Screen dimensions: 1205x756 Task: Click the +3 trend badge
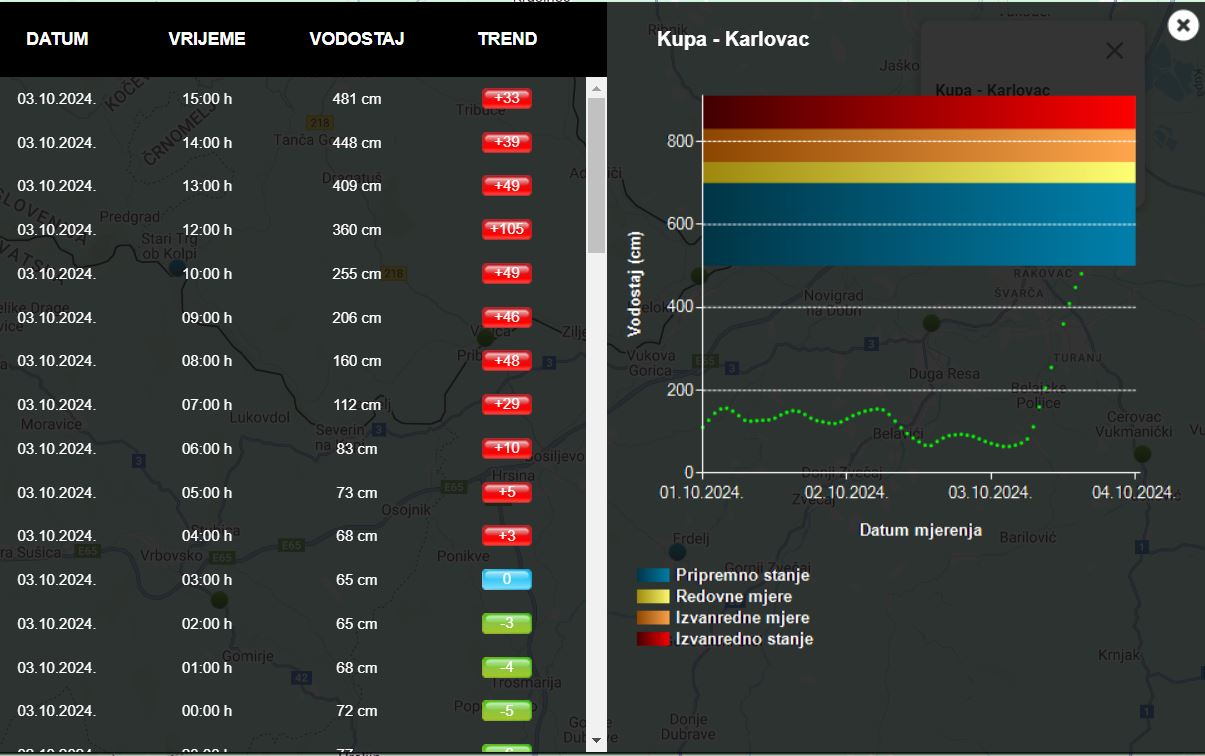coord(507,535)
